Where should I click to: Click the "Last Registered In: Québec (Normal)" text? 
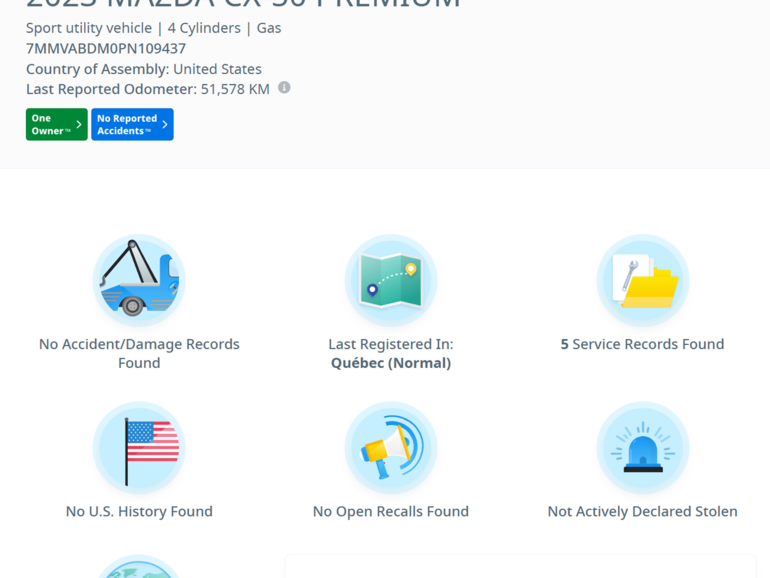pos(391,353)
